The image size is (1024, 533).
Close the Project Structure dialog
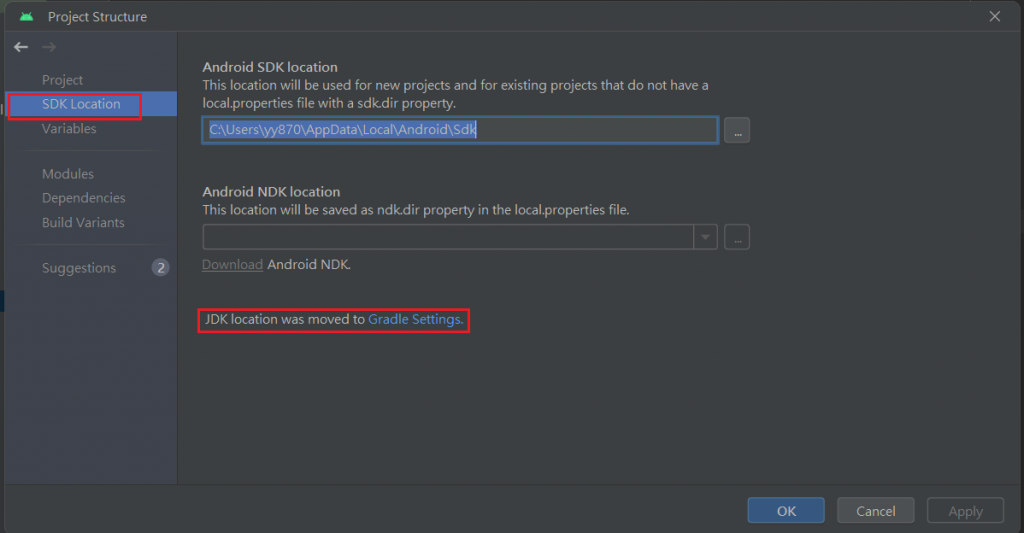tap(995, 16)
